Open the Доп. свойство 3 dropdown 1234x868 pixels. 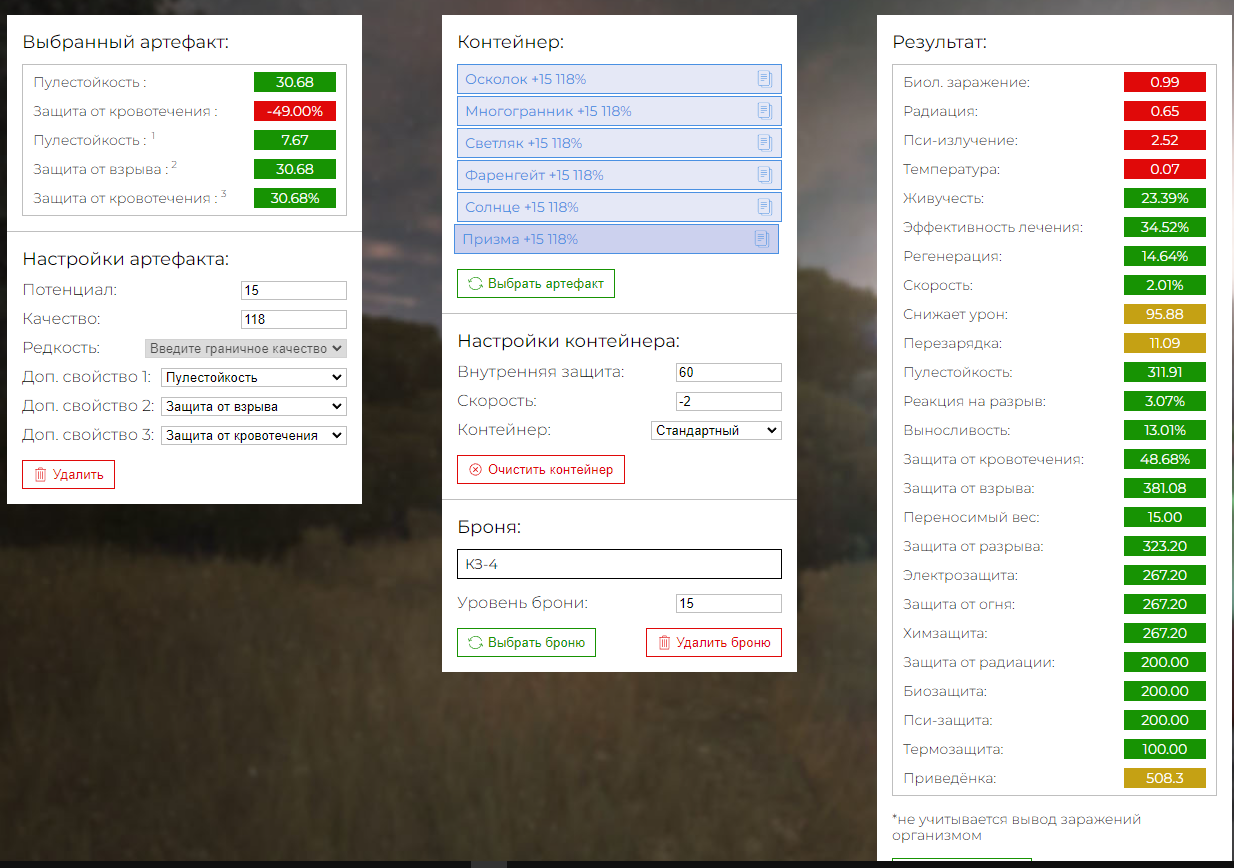coord(253,436)
